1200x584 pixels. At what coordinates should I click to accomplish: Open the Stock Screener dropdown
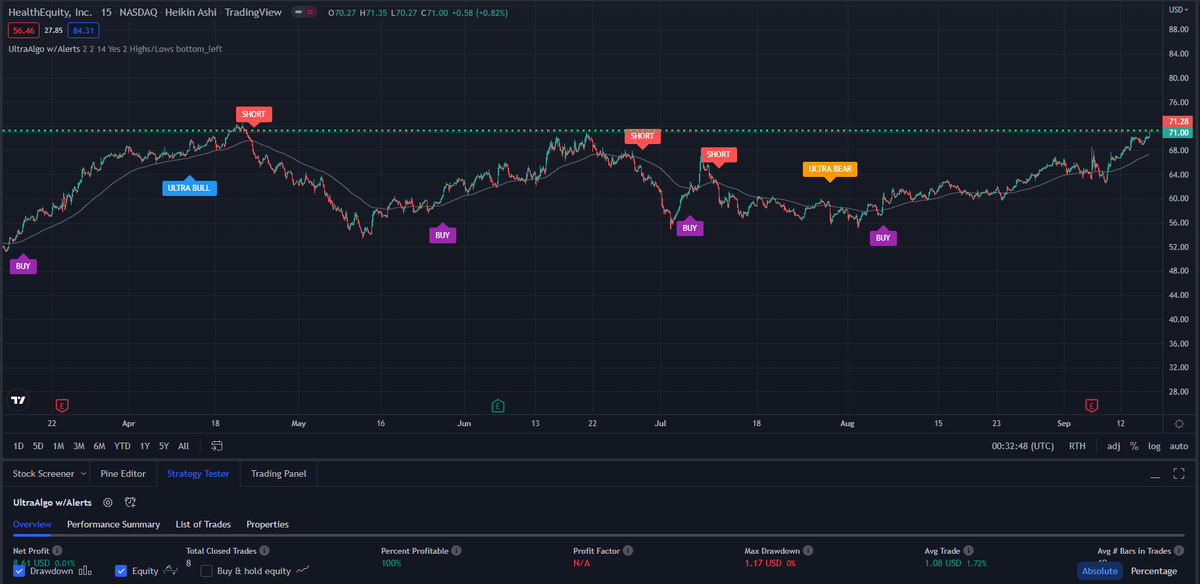pyautogui.click(x=46, y=472)
